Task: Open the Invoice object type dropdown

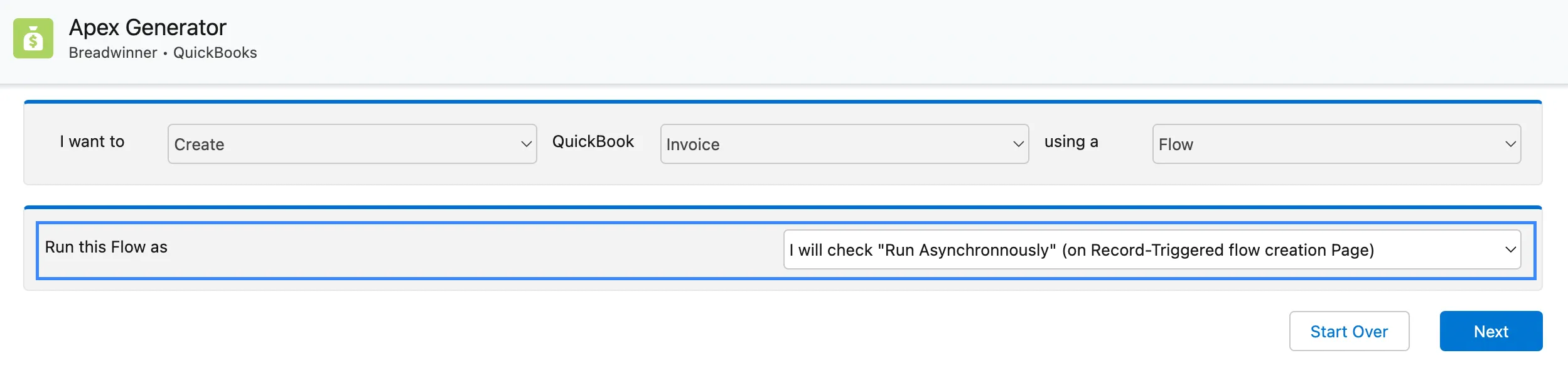Action: (x=844, y=144)
